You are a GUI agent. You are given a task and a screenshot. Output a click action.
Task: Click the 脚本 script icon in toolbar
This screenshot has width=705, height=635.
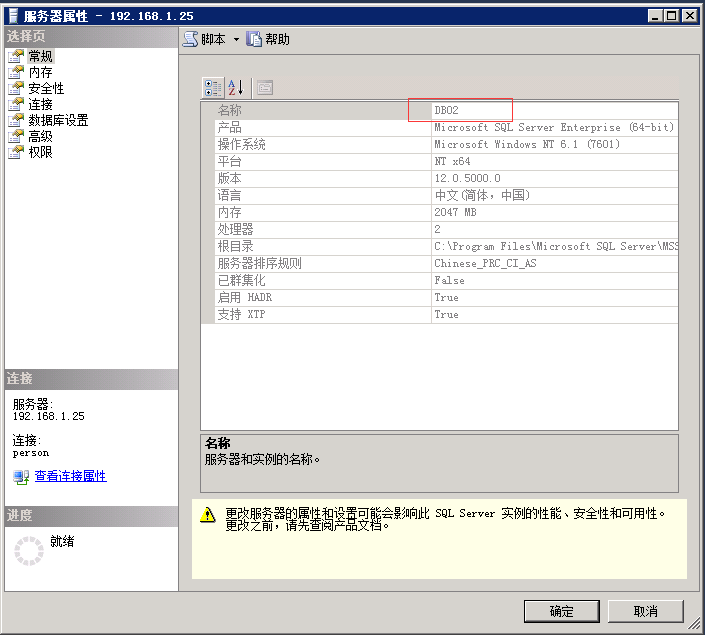(x=190, y=39)
